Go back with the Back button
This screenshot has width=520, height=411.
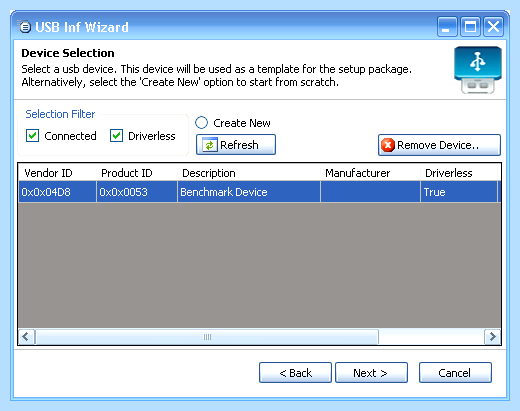(295, 373)
